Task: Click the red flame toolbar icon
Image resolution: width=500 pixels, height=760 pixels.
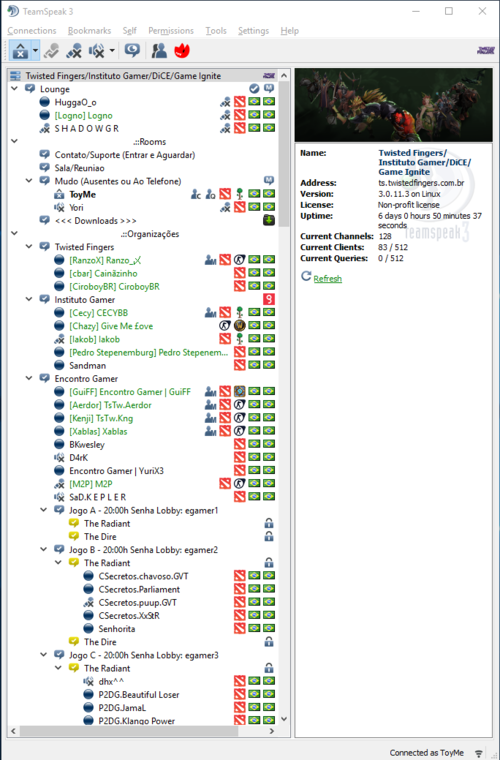Action: point(182,50)
